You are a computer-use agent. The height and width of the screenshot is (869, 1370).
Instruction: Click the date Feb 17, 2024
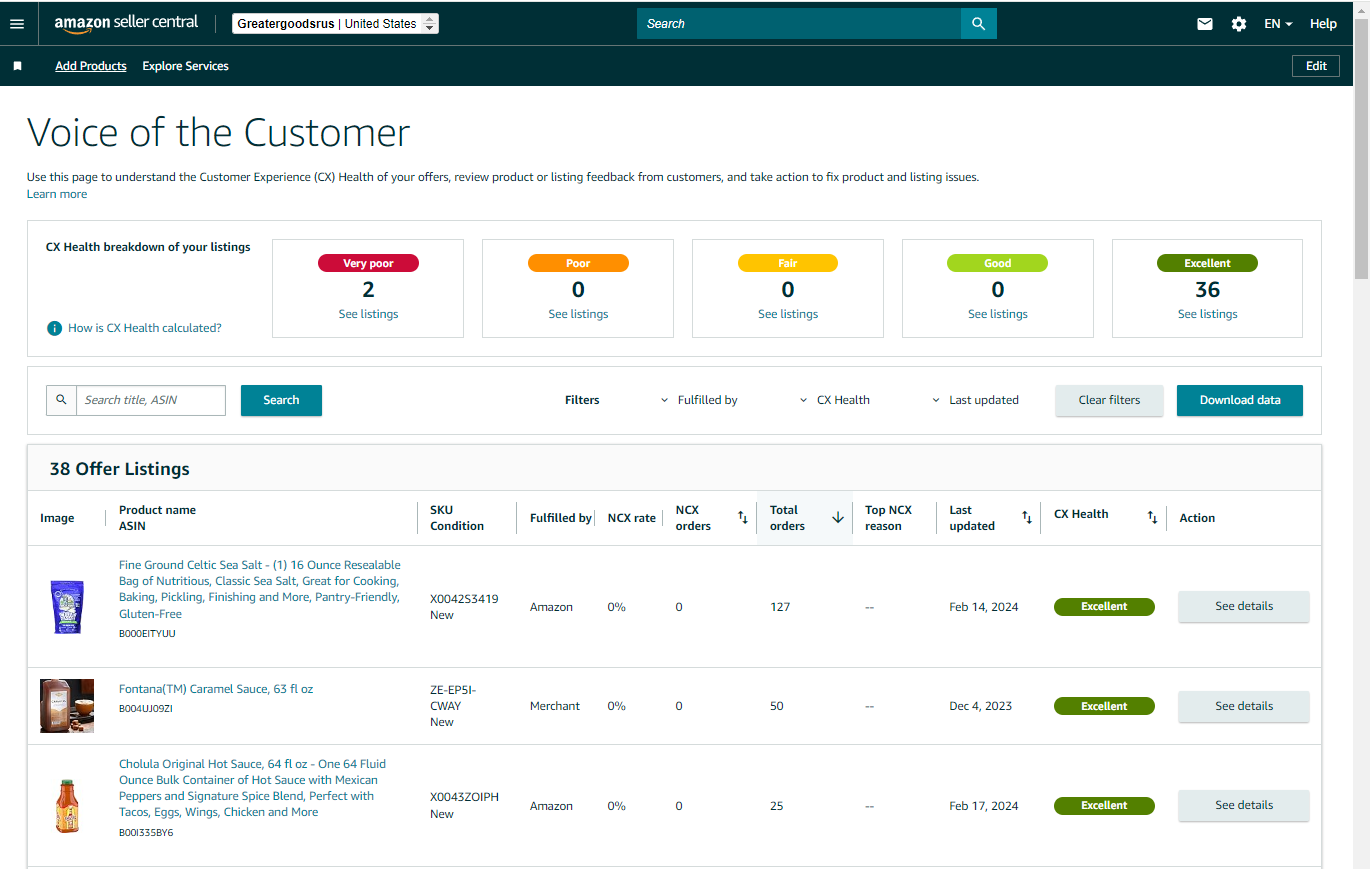[x=984, y=806]
